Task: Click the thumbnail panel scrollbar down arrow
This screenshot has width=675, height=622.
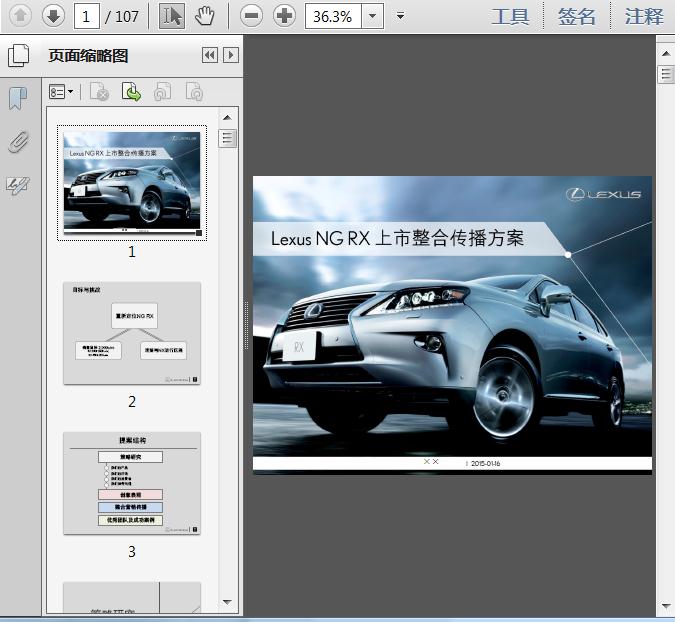Action: point(228,602)
